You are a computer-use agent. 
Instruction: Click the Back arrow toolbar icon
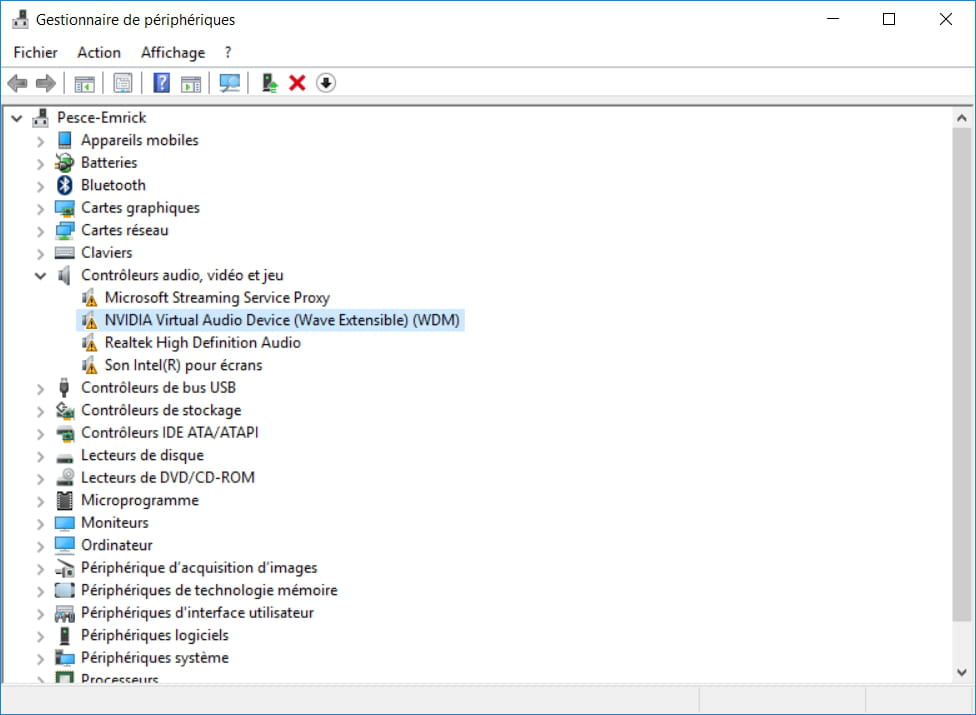pos(17,83)
